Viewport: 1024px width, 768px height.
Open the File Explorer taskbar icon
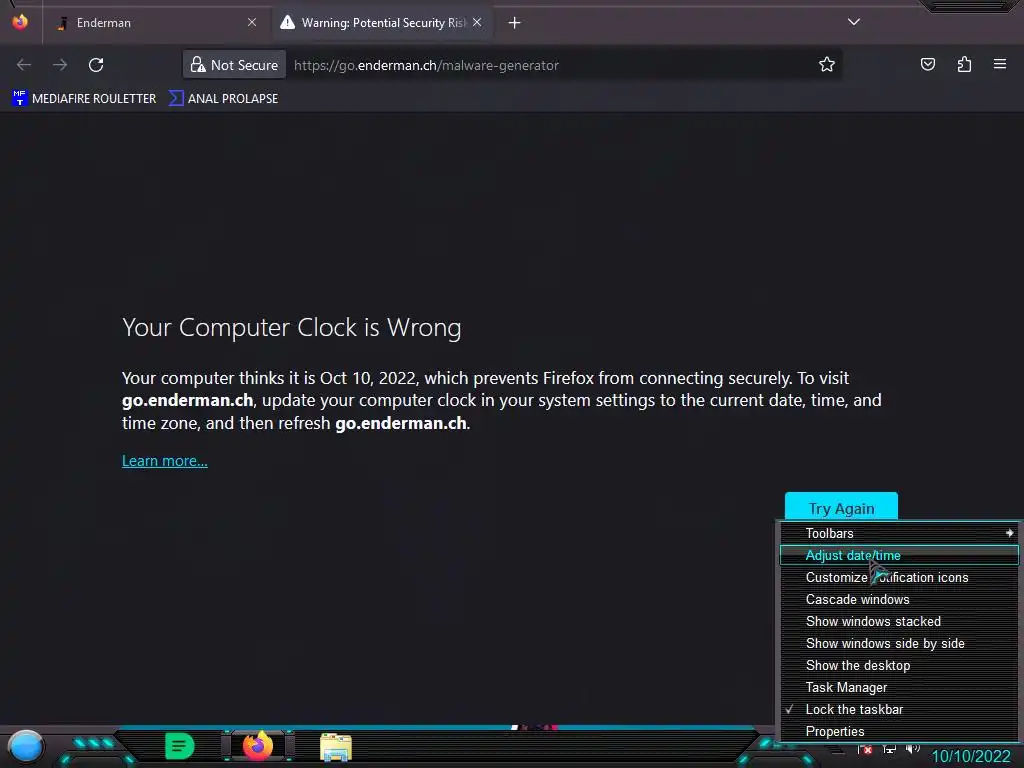336,747
